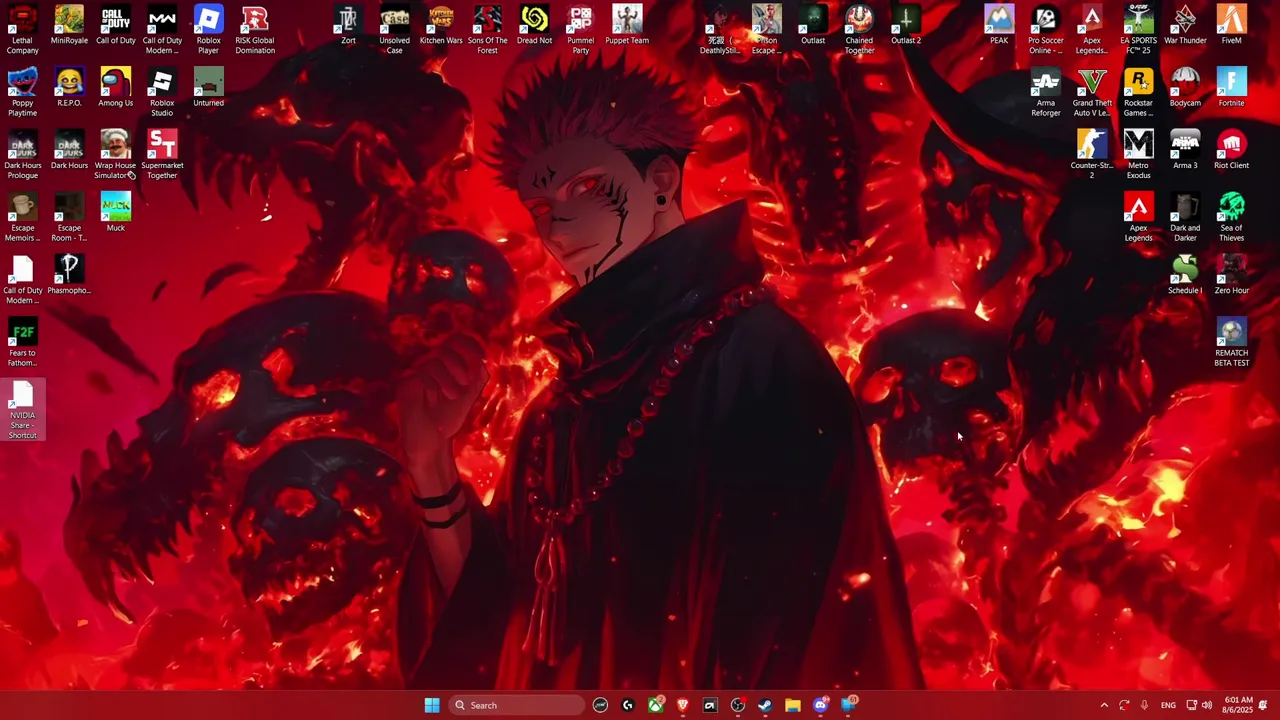Select the Escape Memoirs icon
Screen dimensions: 1280x720
(23, 217)
